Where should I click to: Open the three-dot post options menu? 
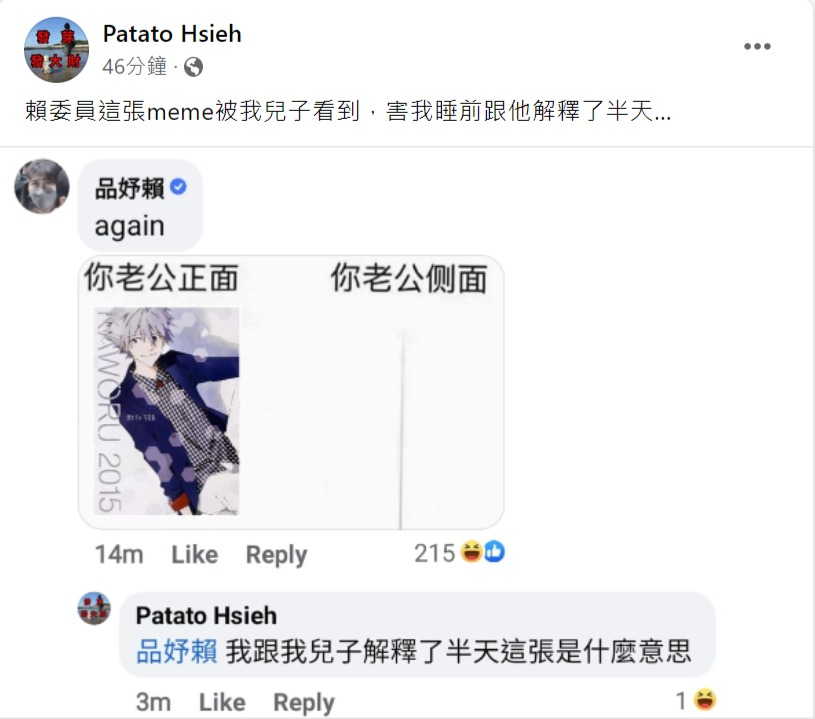(757, 46)
